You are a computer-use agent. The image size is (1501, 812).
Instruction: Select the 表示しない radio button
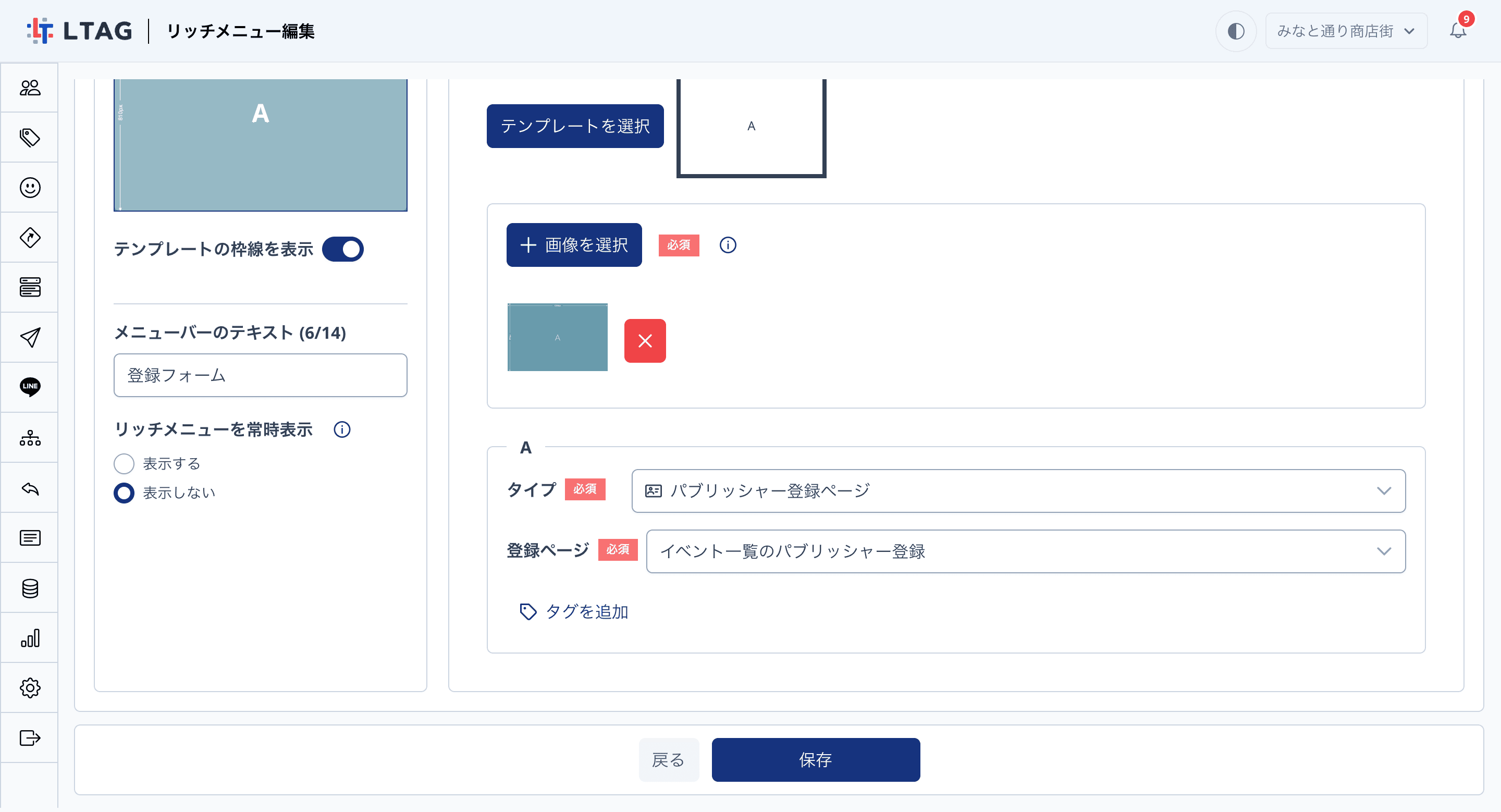coord(124,494)
